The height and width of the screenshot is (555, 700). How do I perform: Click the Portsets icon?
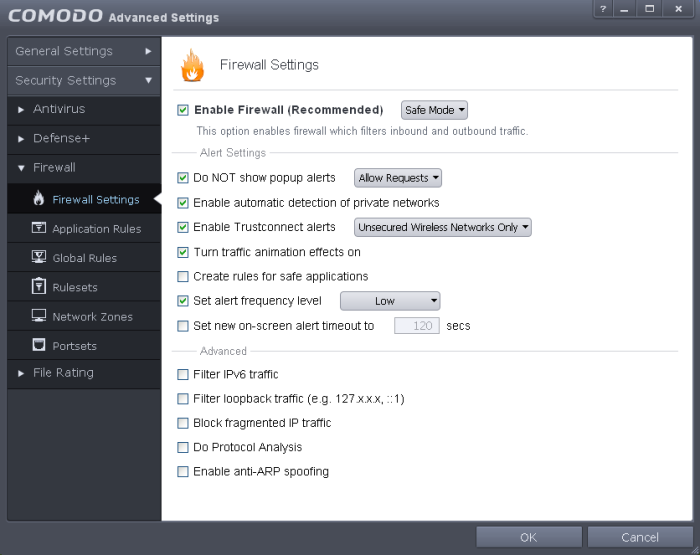(x=39, y=345)
